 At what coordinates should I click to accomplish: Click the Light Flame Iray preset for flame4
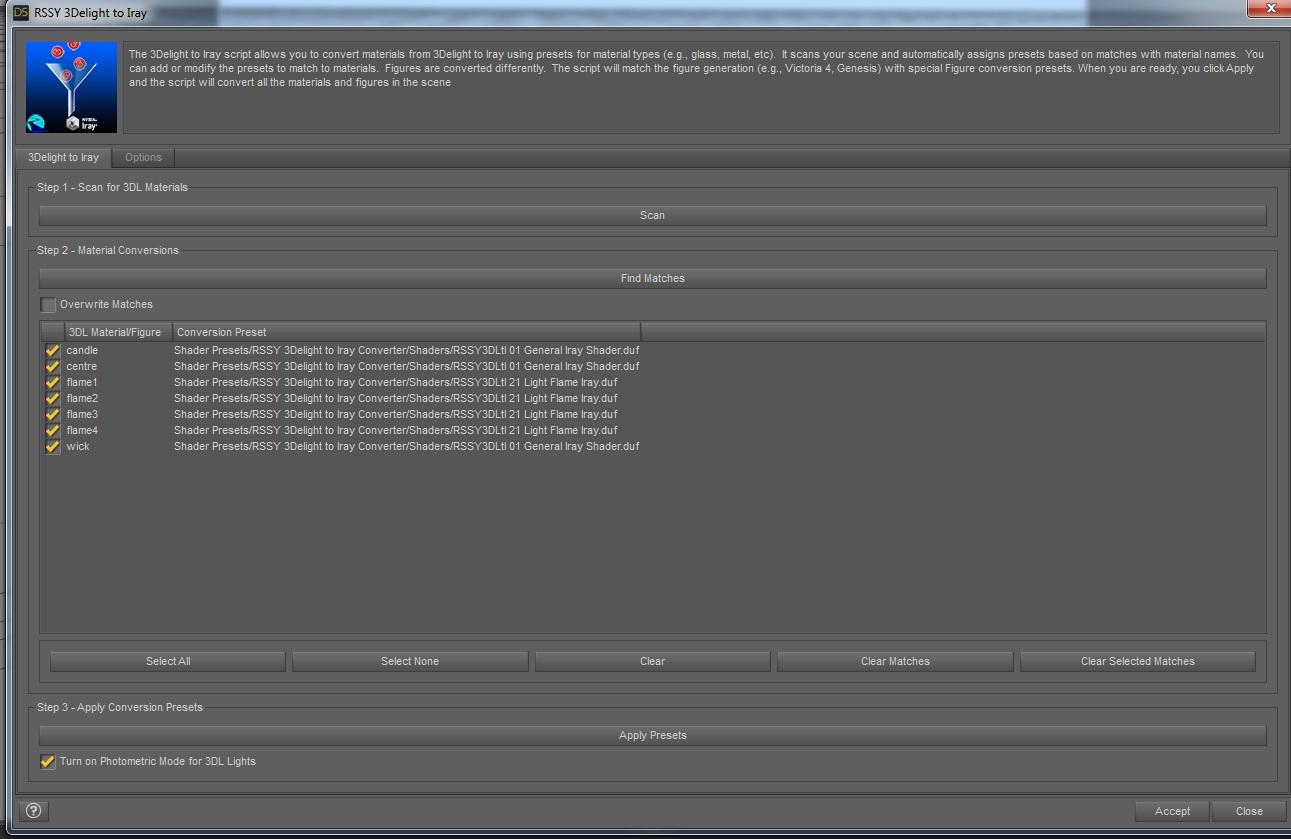396,431
